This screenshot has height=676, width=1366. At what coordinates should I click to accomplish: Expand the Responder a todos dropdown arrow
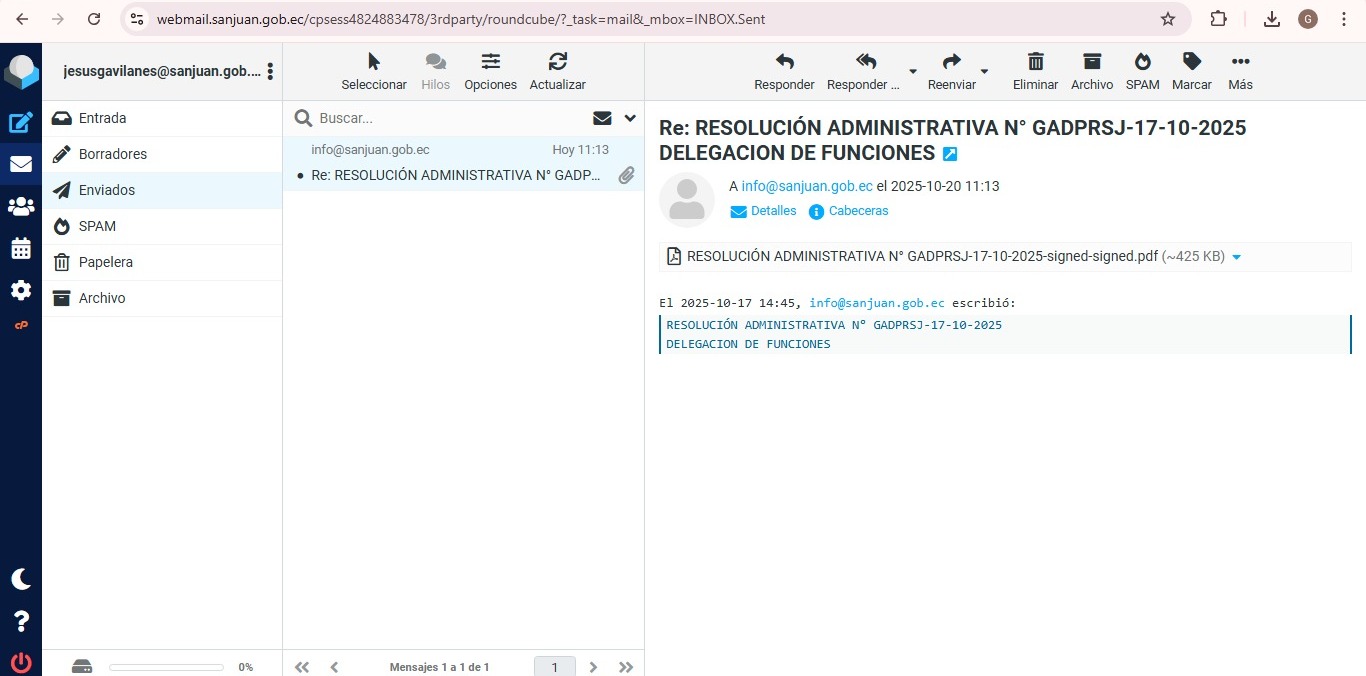912,71
